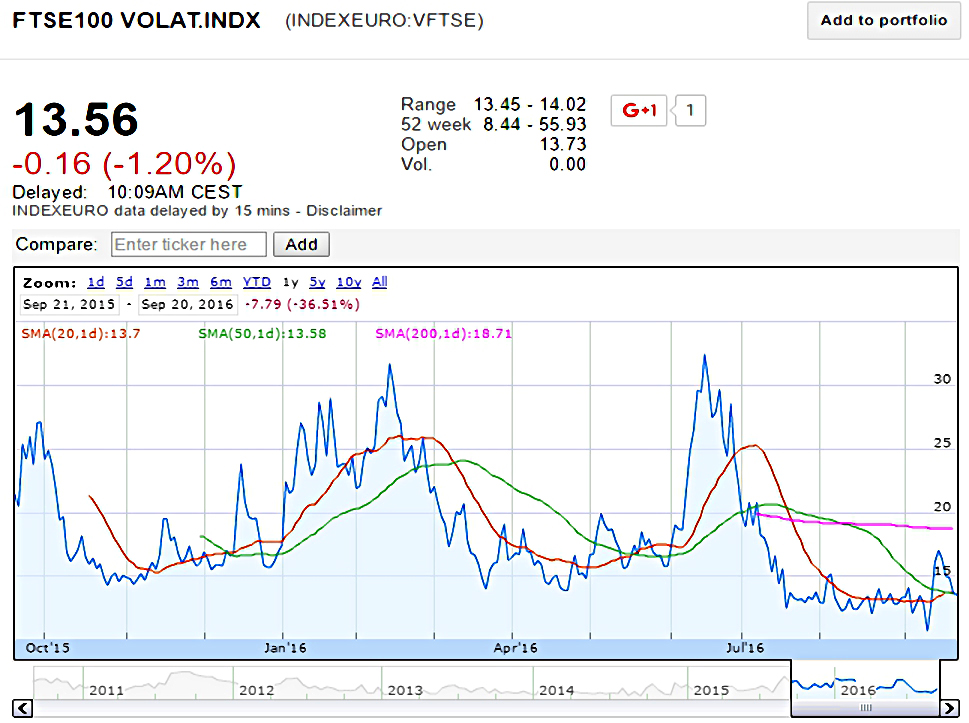Focus the Enter ticker here field
Screen dimensions: 969x723
189,244
